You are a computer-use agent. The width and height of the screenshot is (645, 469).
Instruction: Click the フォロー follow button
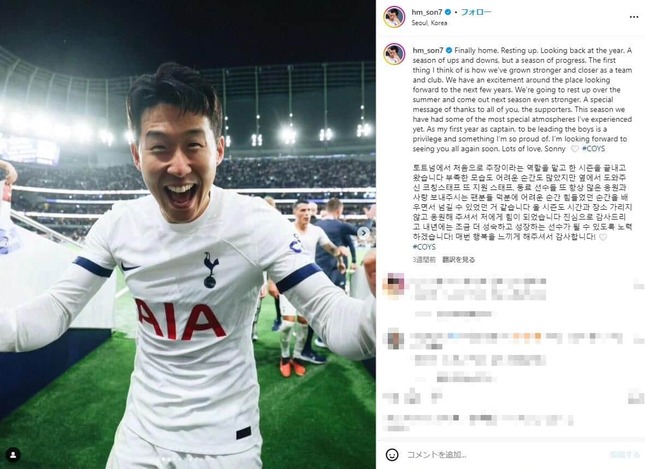[476, 12]
